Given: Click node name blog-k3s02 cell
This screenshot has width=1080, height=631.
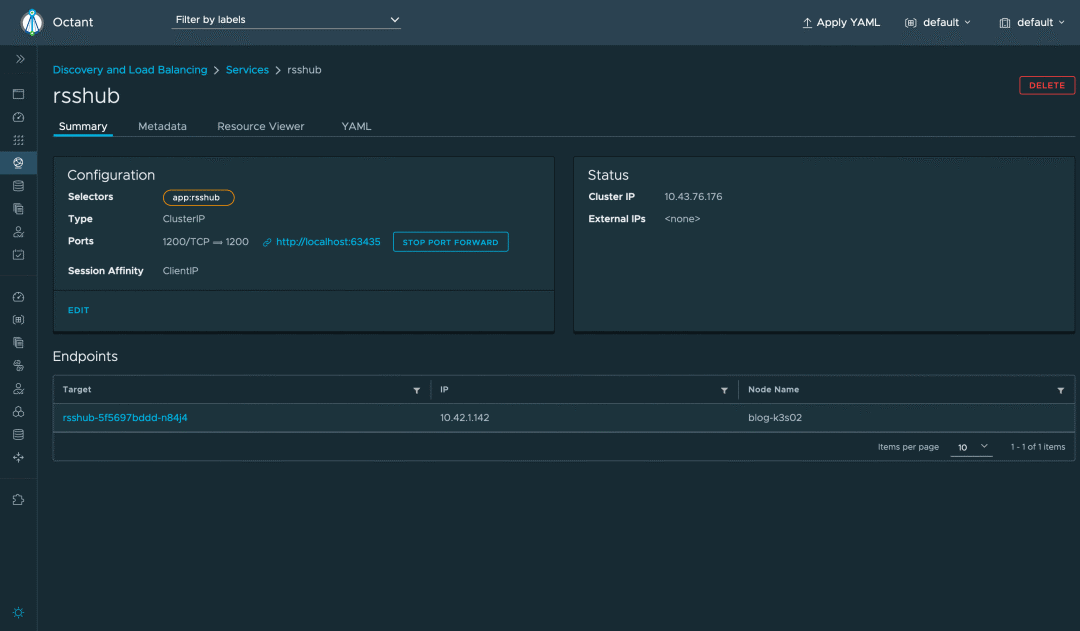Looking at the screenshot, I should (x=775, y=417).
